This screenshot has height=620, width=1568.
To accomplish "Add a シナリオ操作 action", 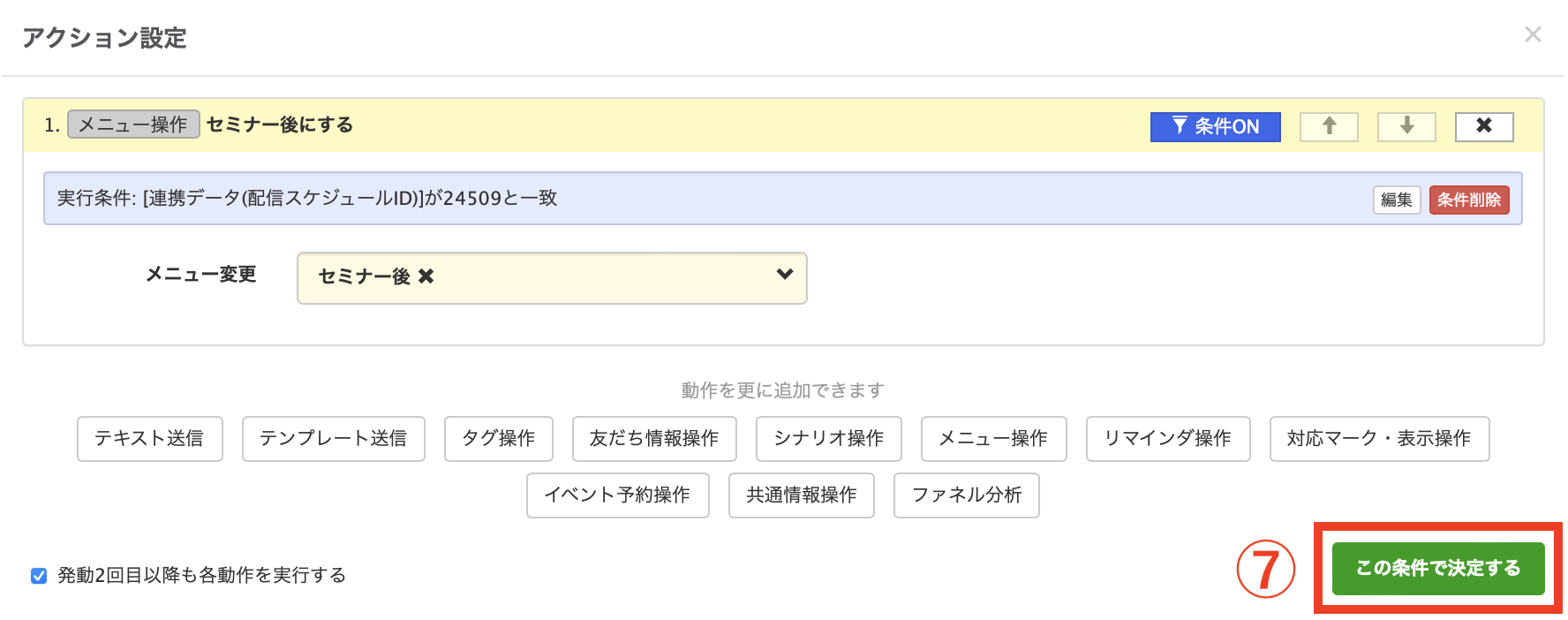I will pyautogui.click(x=828, y=438).
